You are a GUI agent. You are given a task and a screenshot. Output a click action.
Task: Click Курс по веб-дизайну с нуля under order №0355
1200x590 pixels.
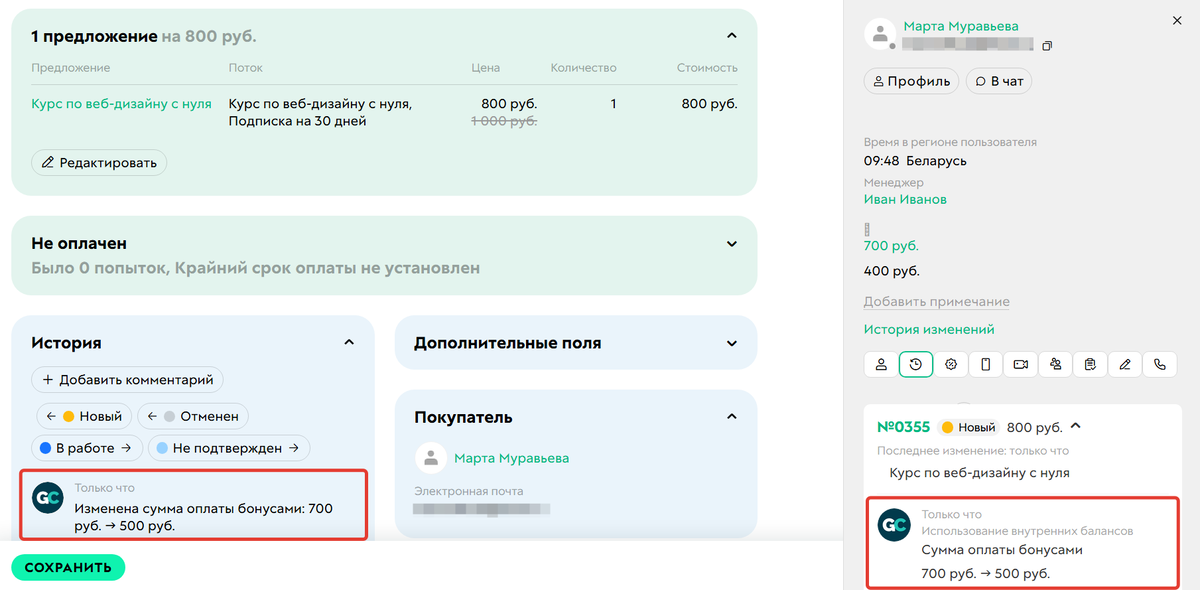point(979,473)
